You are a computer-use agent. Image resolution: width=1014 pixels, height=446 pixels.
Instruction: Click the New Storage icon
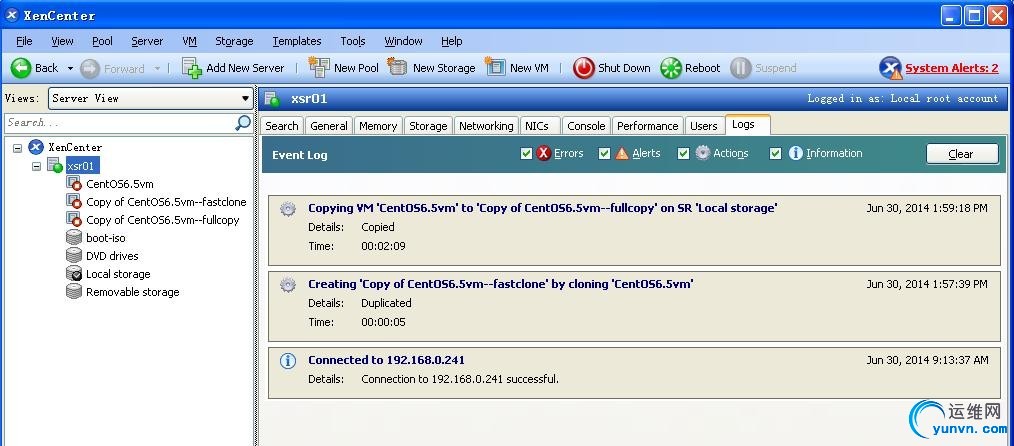point(397,67)
